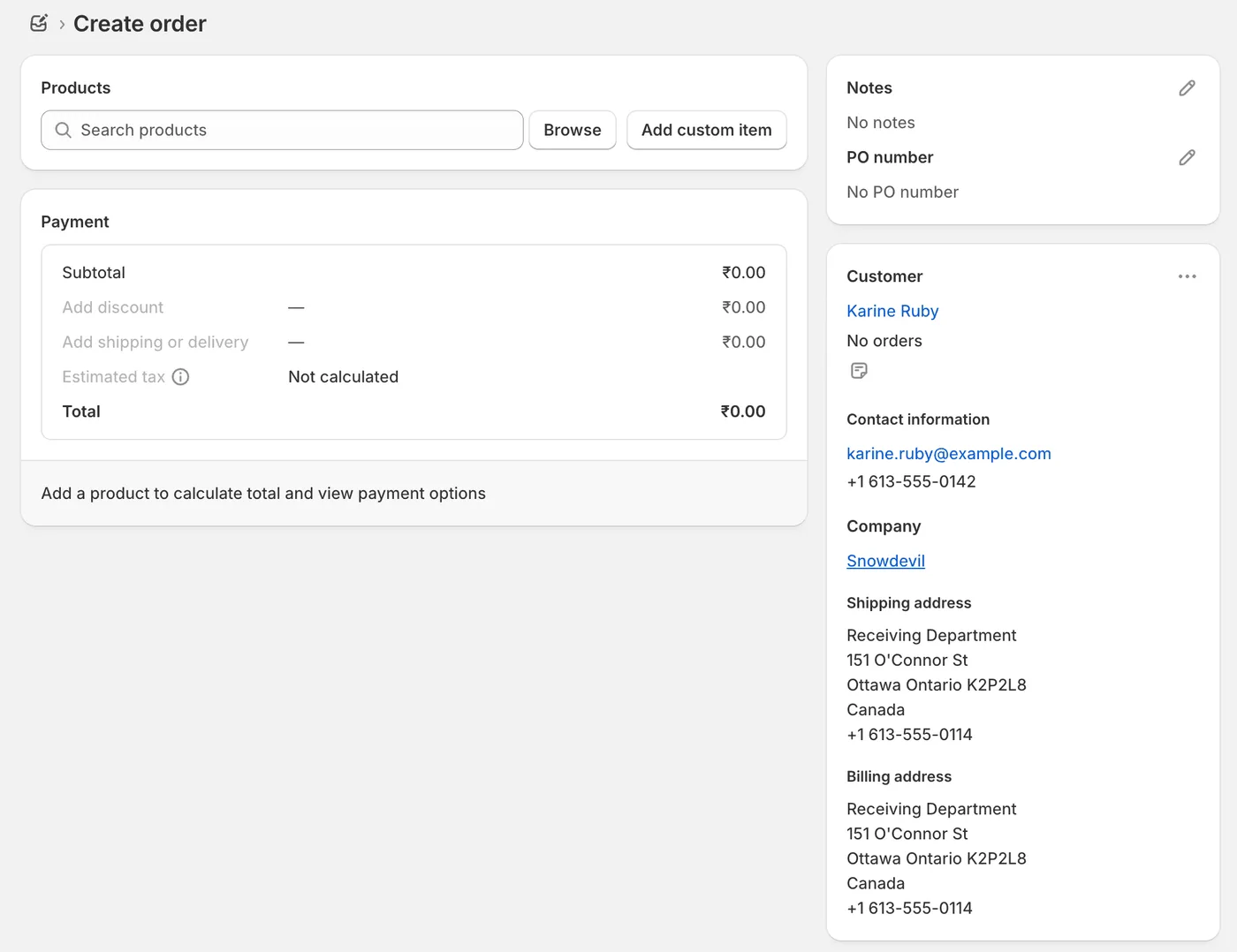Viewport: 1237px width, 952px height.
Task: Open the Karine Ruby customer link
Action: (x=892, y=311)
